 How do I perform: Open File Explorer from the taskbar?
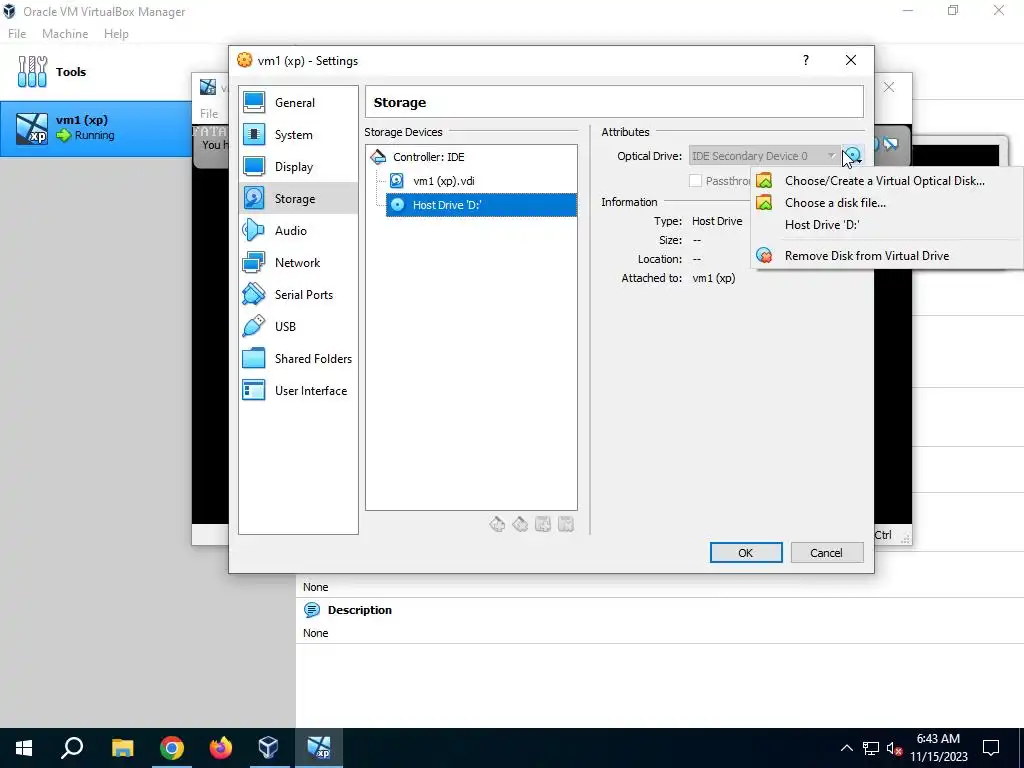122,748
